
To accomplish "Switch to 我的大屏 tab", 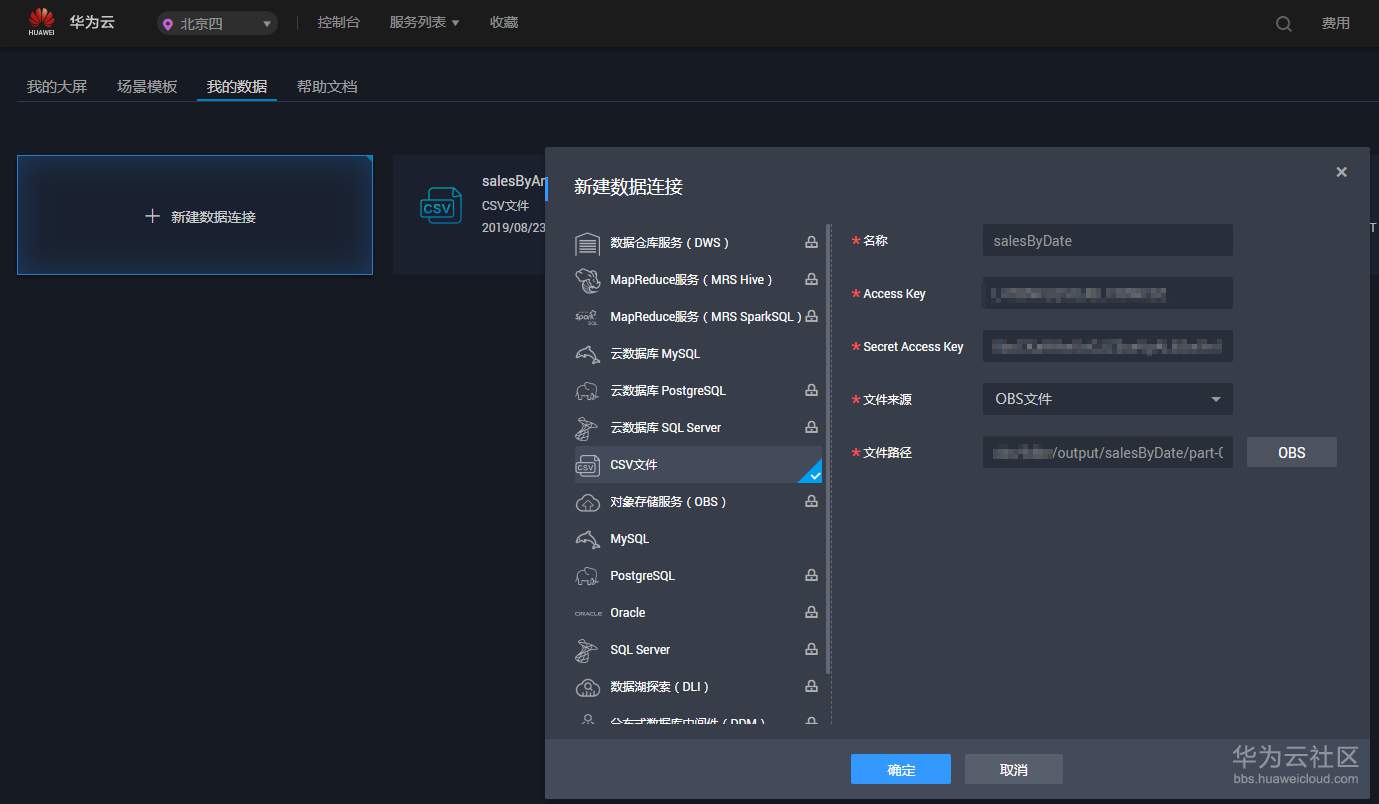I will 57,87.
